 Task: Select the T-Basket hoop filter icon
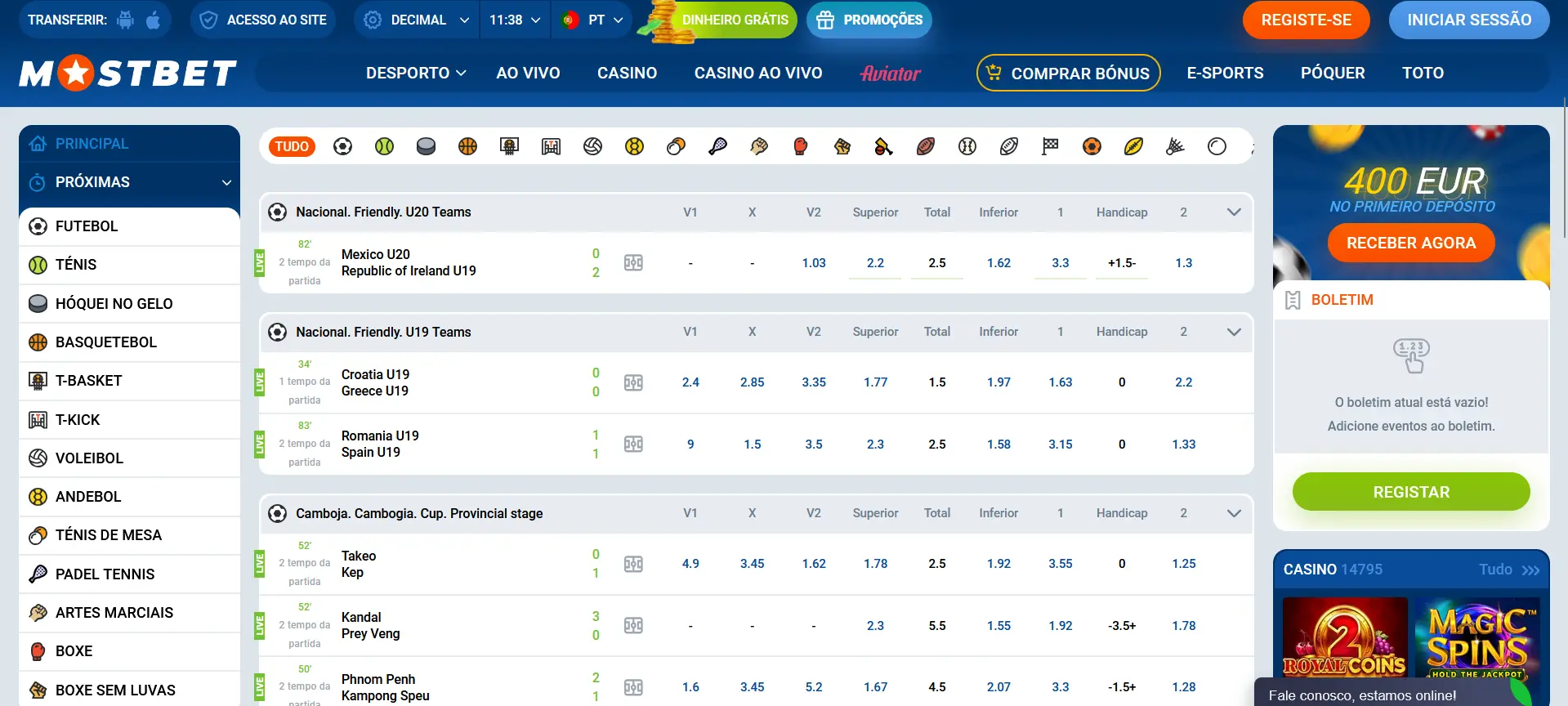(510, 146)
